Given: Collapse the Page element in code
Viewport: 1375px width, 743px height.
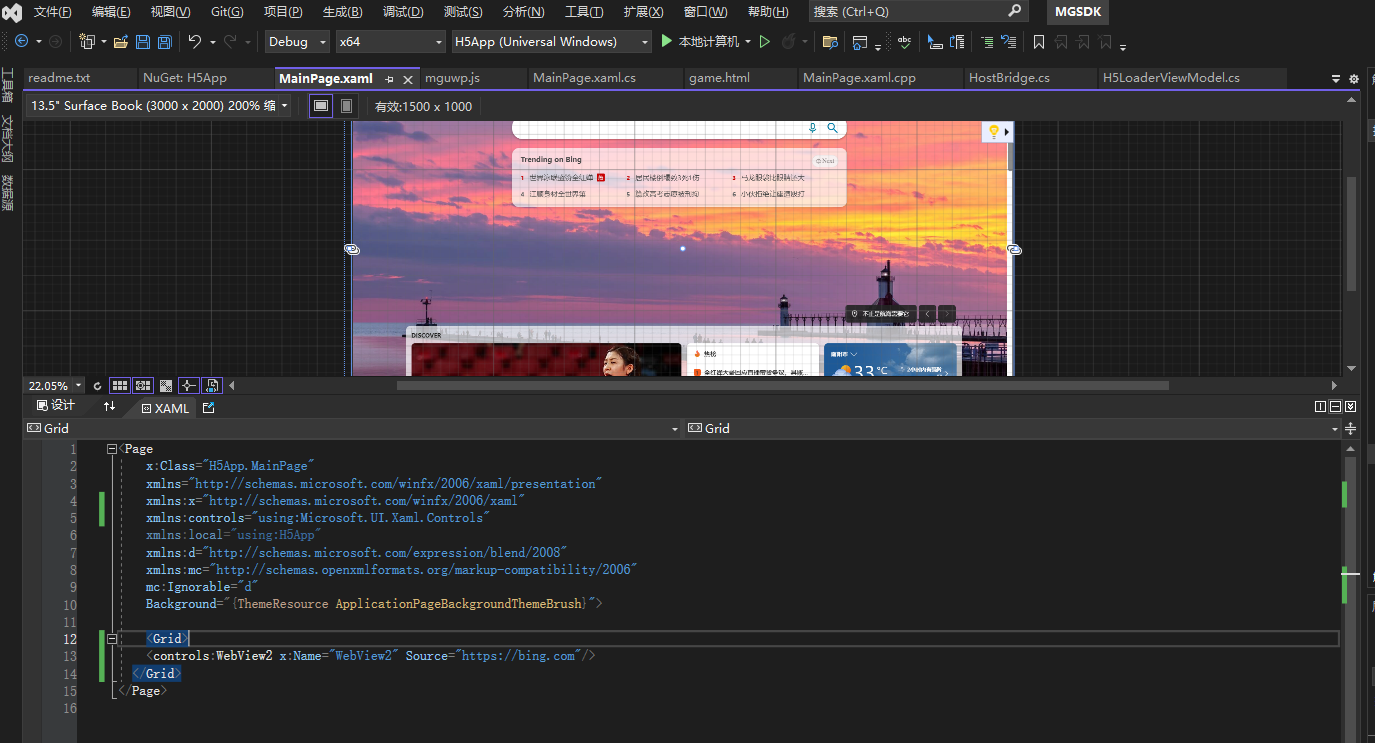Looking at the screenshot, I should pyautogui.click(x=112, y=450).
